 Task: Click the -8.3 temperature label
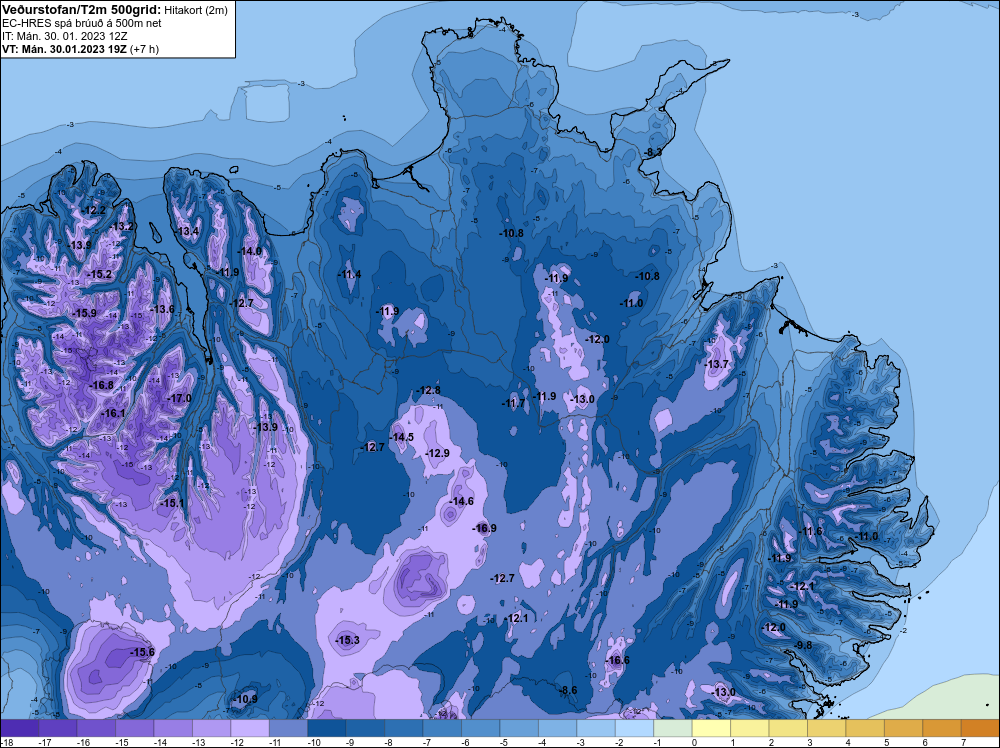(653, 152)
